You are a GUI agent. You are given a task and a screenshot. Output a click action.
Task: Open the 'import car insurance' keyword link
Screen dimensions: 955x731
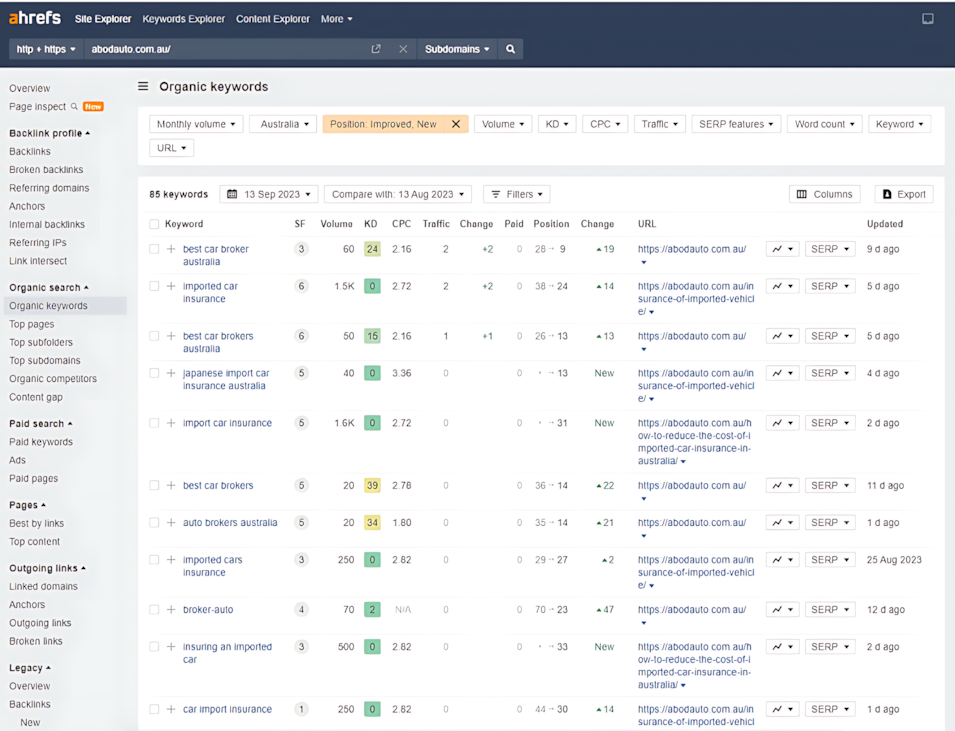(227, 423)
